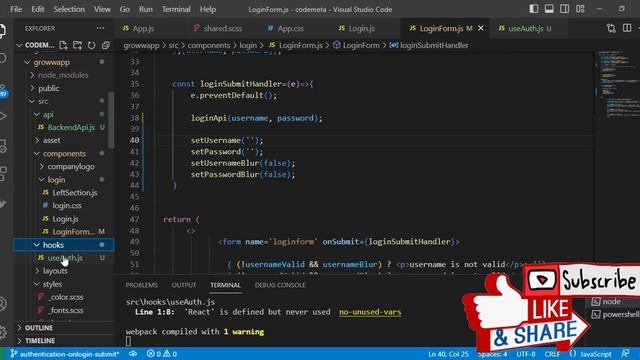Image resolution: width=640 pixels, height=360 pixels.
Task: Select the Terminal panel tab
Action: (225, 285)
